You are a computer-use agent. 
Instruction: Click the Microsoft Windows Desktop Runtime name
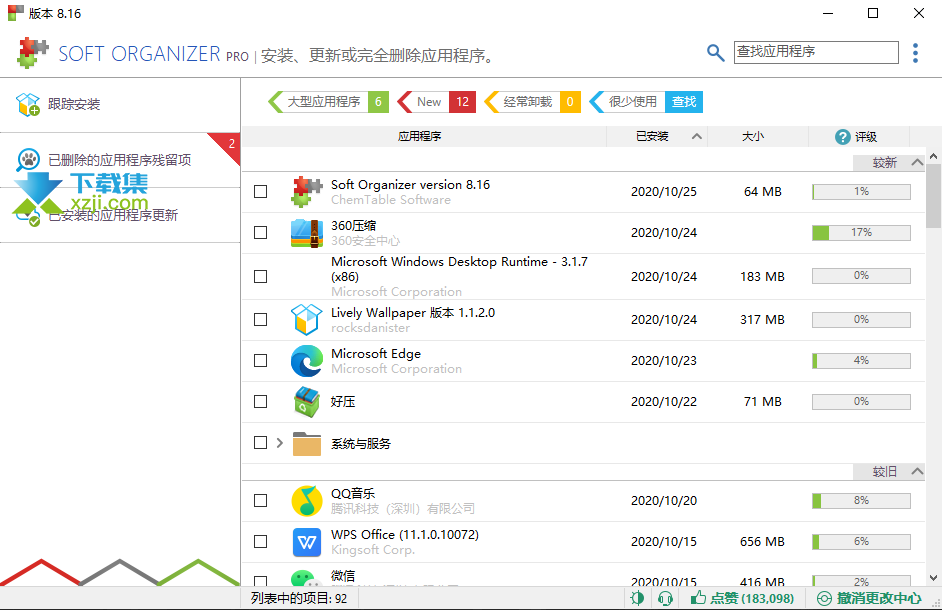459,269
